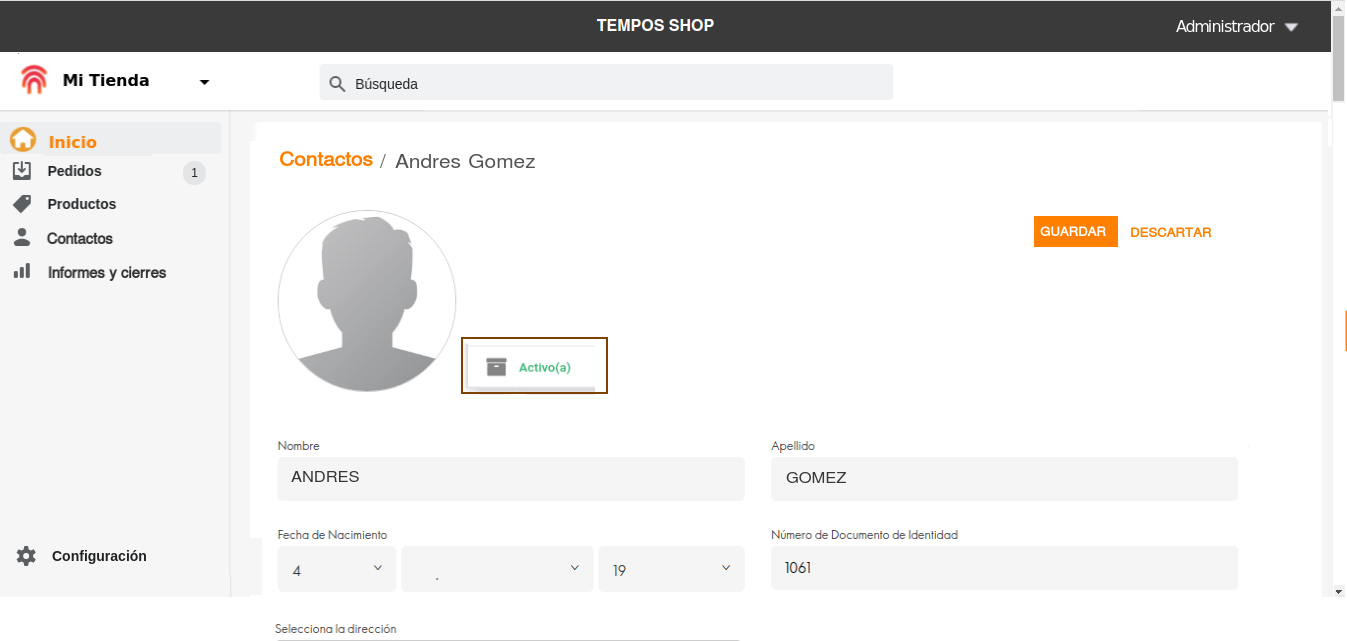
Task: Go to Productos in the sidebar
Action: pyautogui.click(x=82, y=204)
